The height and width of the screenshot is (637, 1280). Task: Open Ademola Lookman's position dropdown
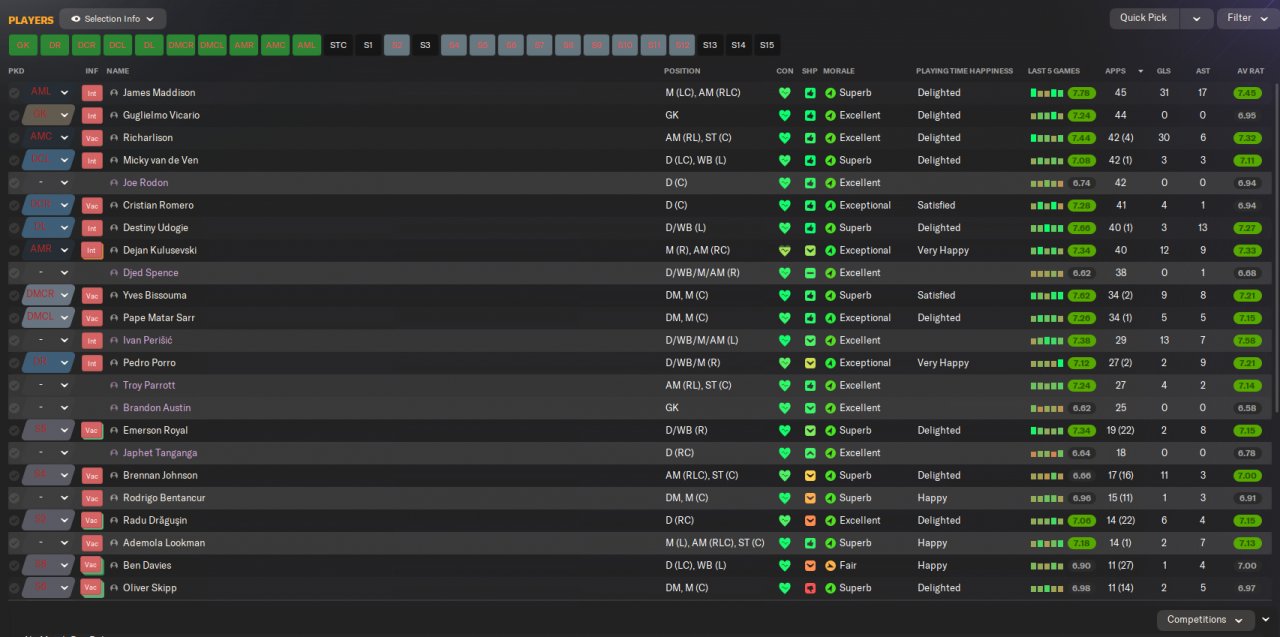point(64,543)
